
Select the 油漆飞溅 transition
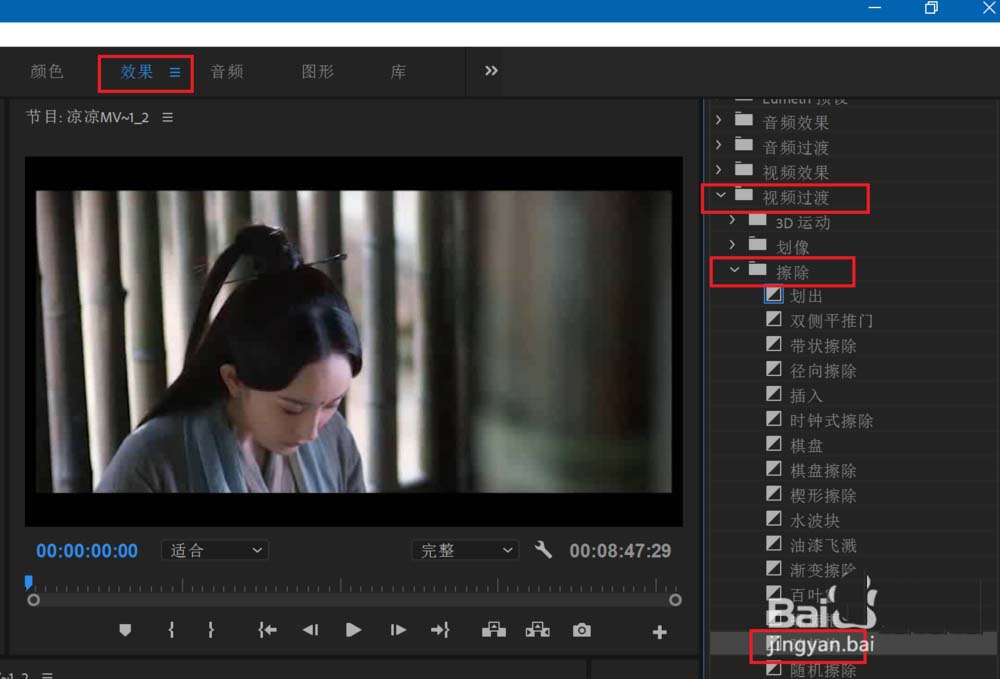(x=823, y=545)
